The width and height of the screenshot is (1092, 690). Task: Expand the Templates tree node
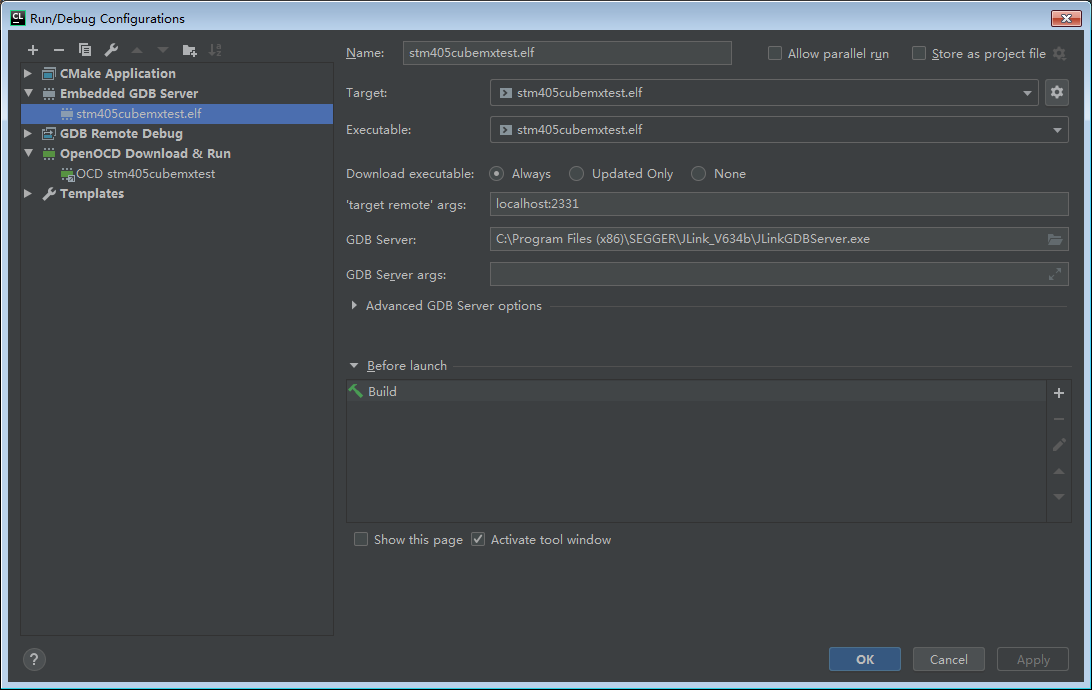point(27,194)
